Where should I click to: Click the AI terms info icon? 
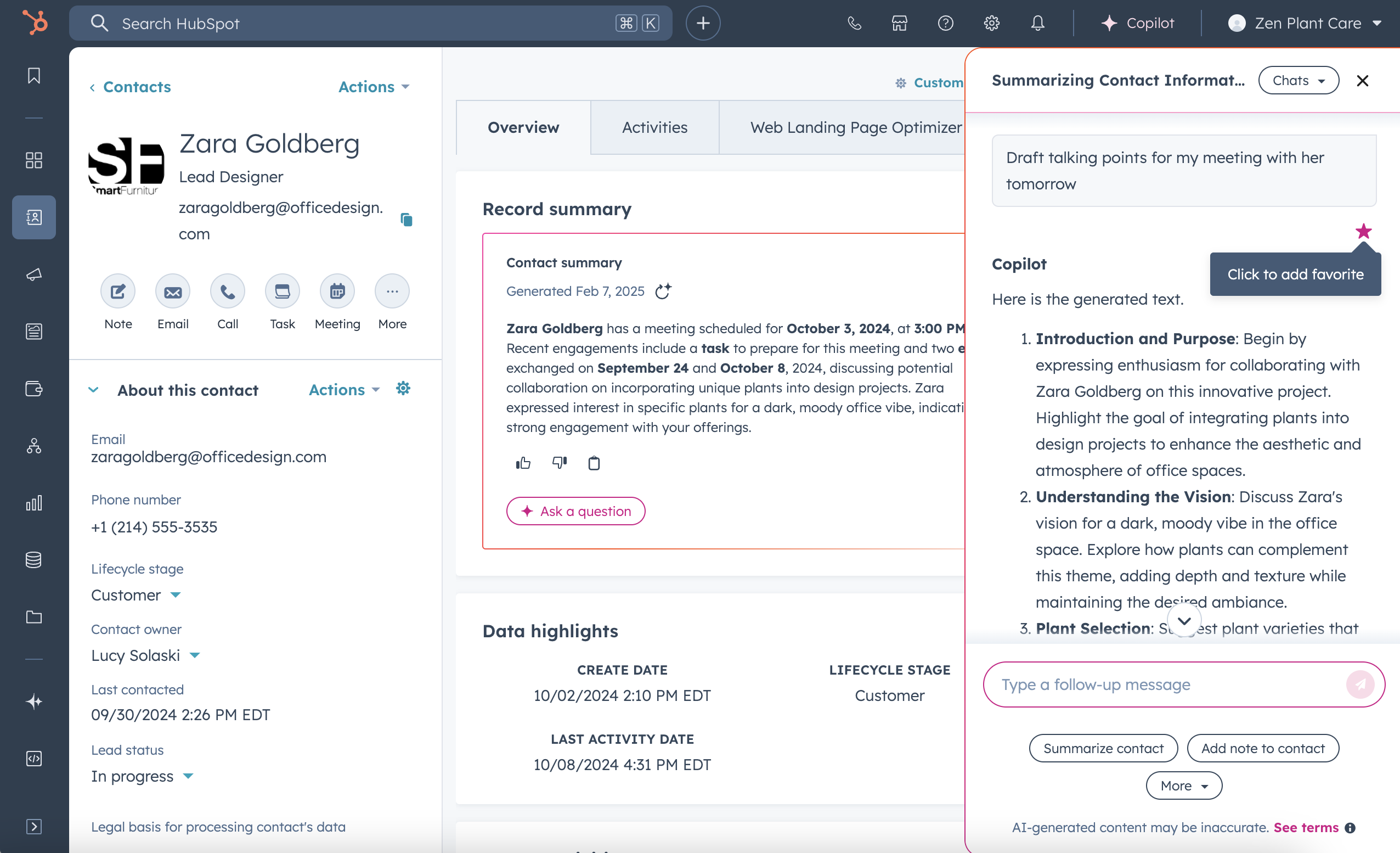[x=1350, y=828]
